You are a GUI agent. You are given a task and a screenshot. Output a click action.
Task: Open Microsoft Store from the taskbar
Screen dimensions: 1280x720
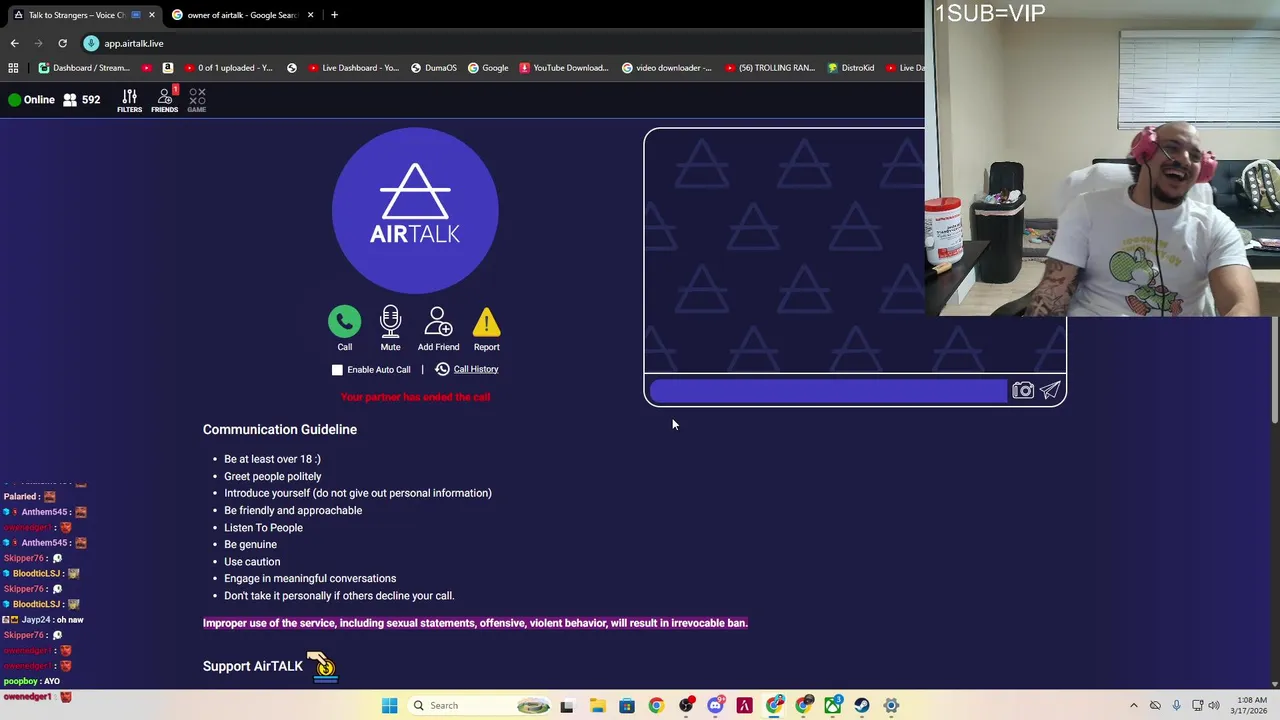(626, 705)
